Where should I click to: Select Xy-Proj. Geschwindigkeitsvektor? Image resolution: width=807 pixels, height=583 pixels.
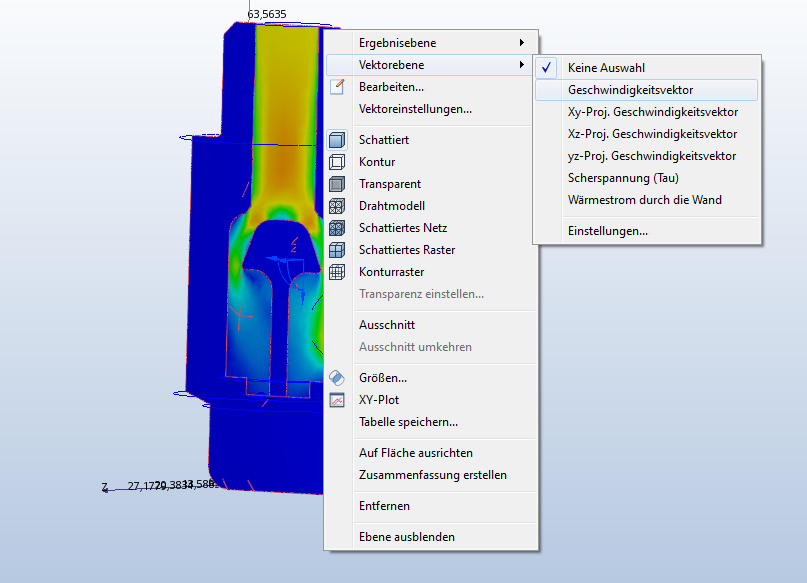647,112
